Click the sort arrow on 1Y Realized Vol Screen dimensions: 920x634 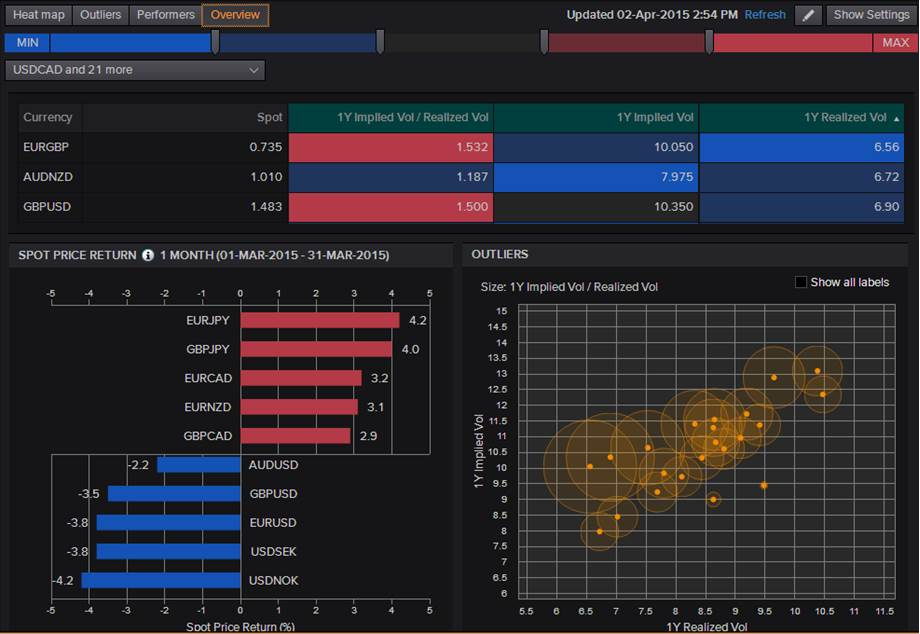(896, 118)
